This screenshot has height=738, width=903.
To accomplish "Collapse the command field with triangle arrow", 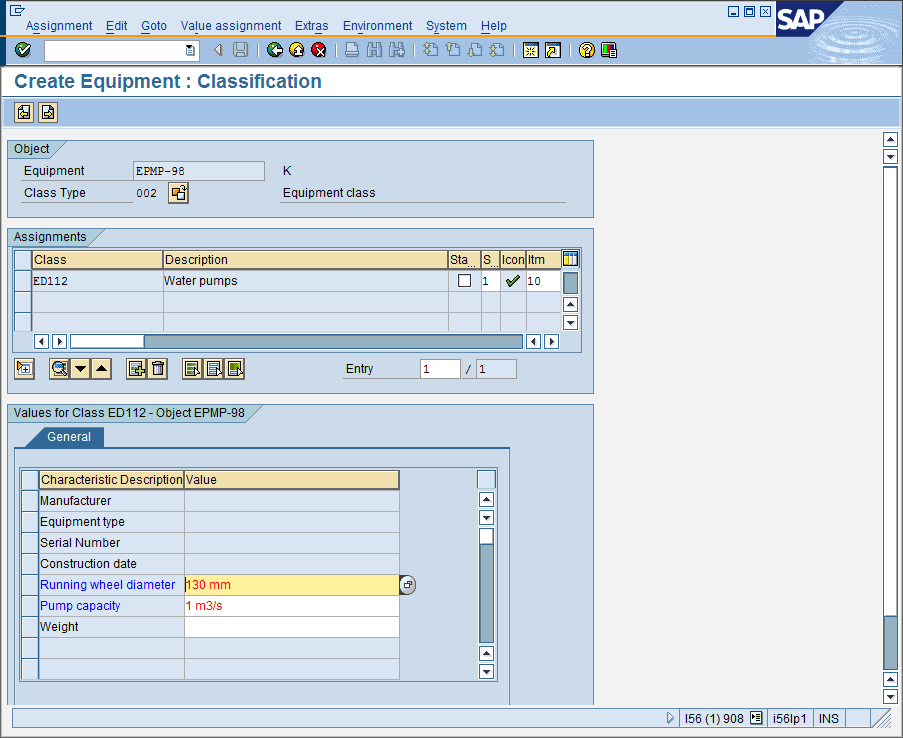I will (x=218, y=50).
